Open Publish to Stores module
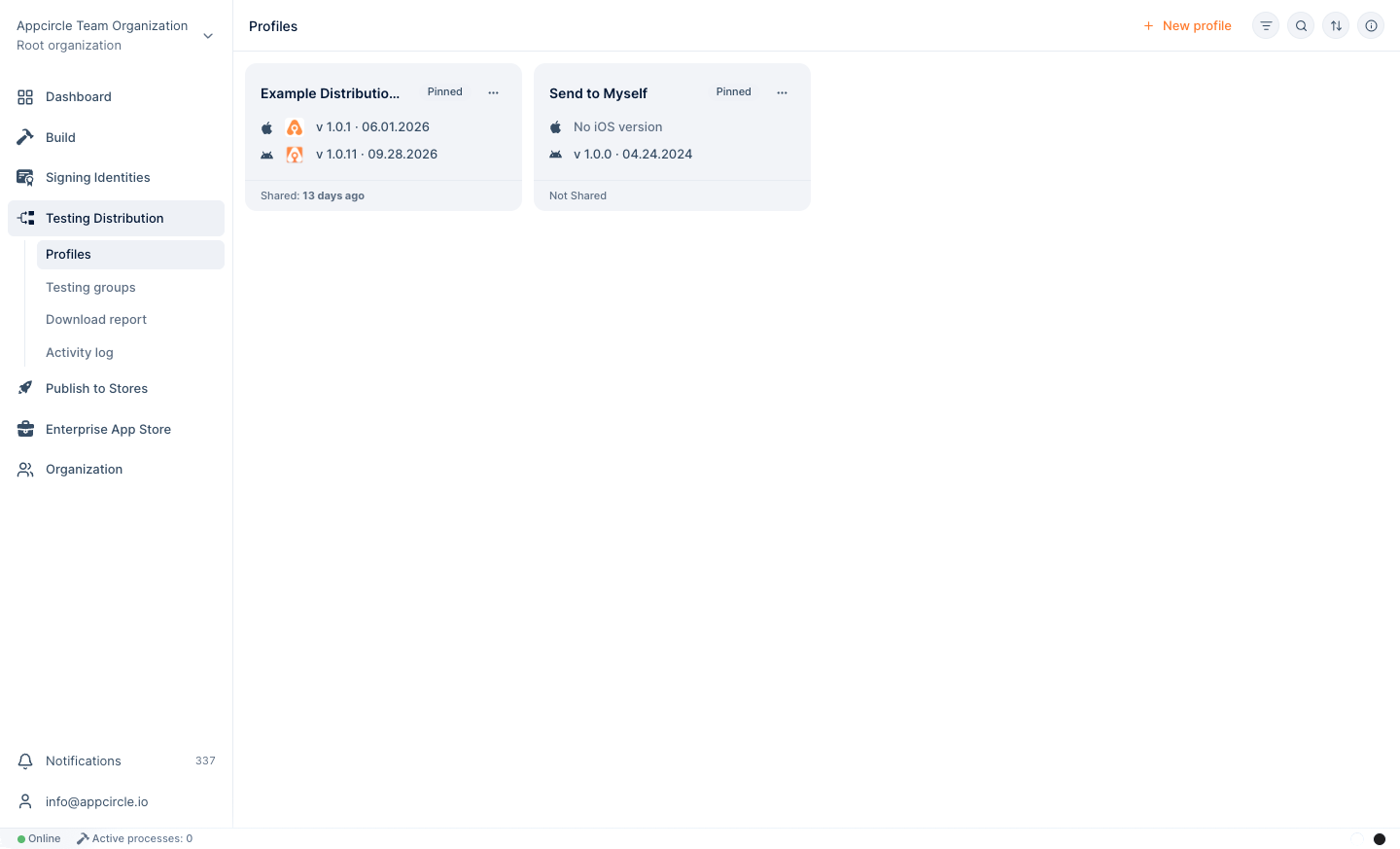The width and height of the screenshot is (1400, 849). (116, 388)
